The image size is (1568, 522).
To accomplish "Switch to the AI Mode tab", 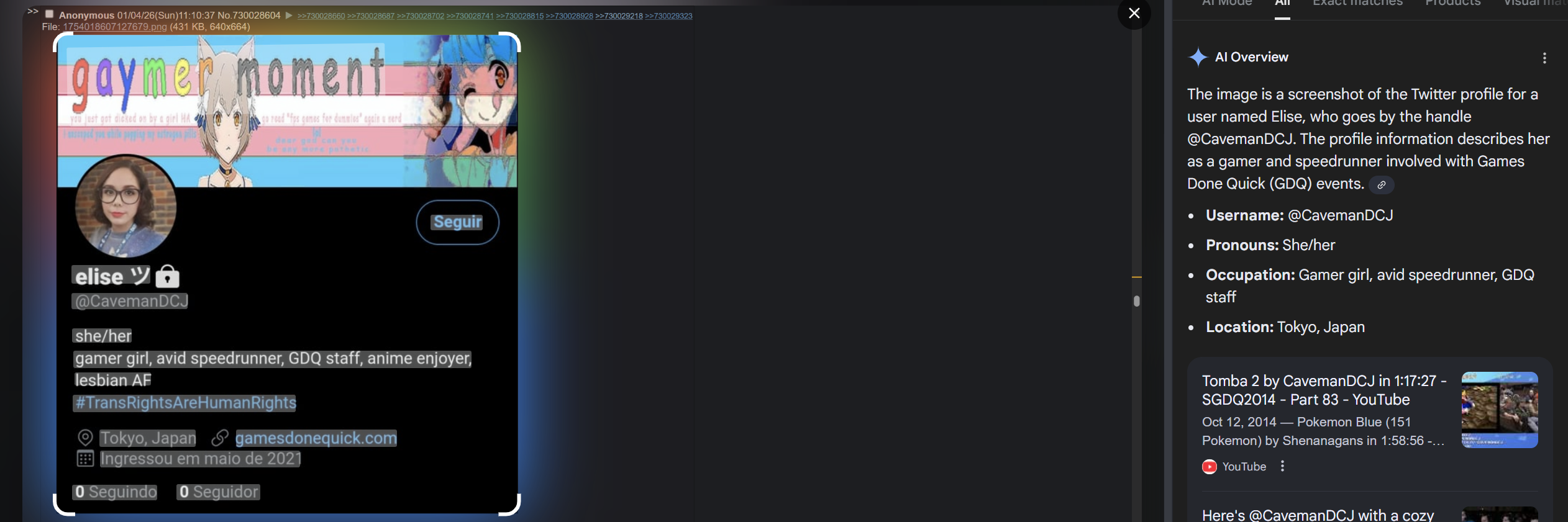I will 1227,3.
